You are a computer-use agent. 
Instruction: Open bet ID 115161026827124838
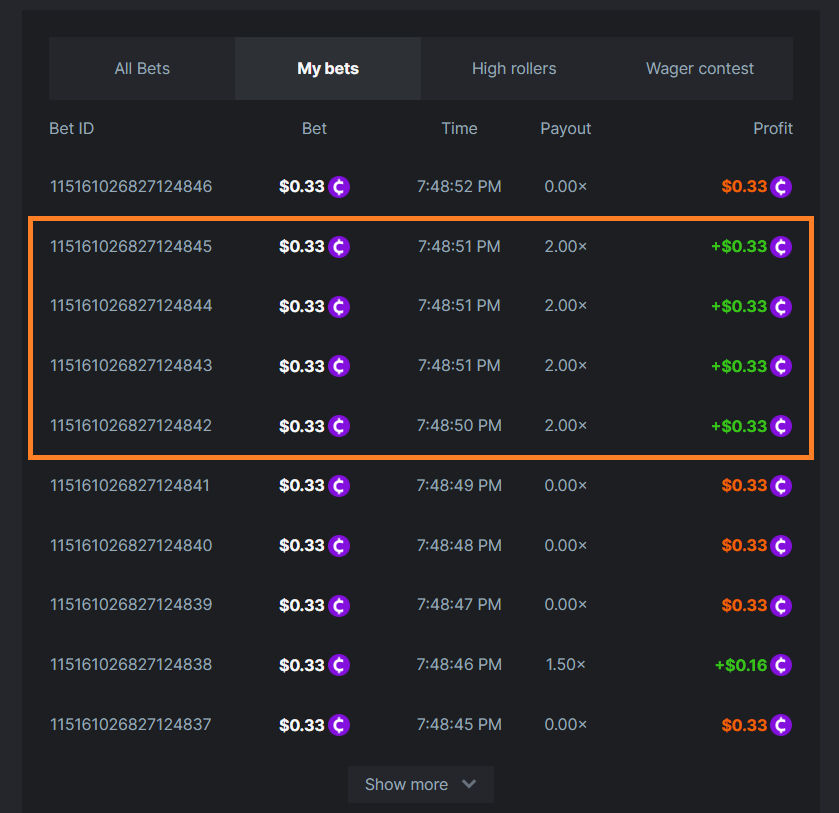click(x=131, y=665)
